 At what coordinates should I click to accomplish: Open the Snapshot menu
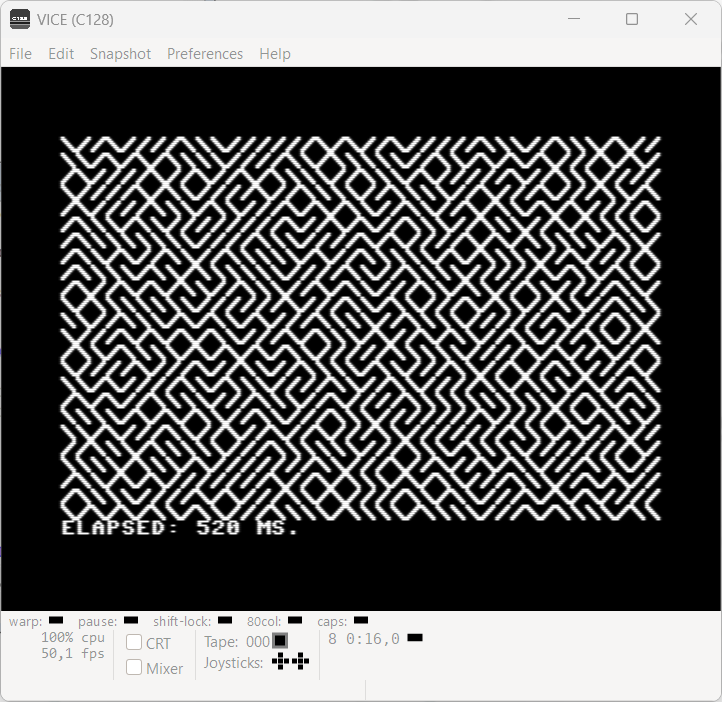120,54
